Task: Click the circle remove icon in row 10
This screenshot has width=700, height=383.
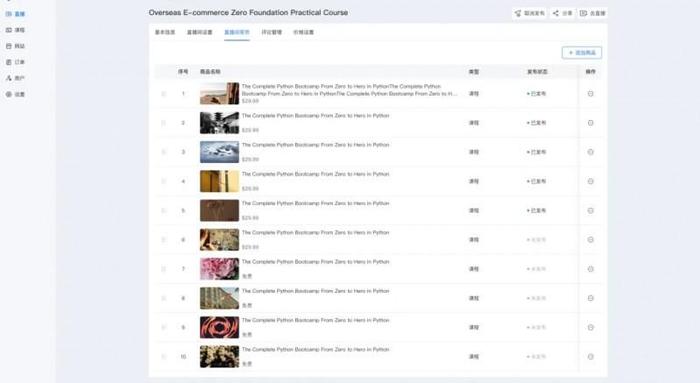Action: click(590, 357)
